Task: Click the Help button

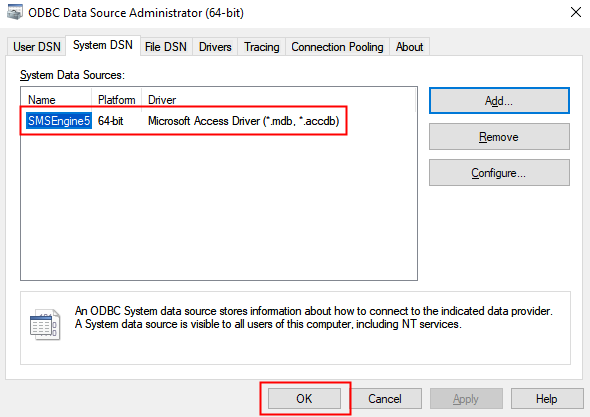Action: (547, 399)
